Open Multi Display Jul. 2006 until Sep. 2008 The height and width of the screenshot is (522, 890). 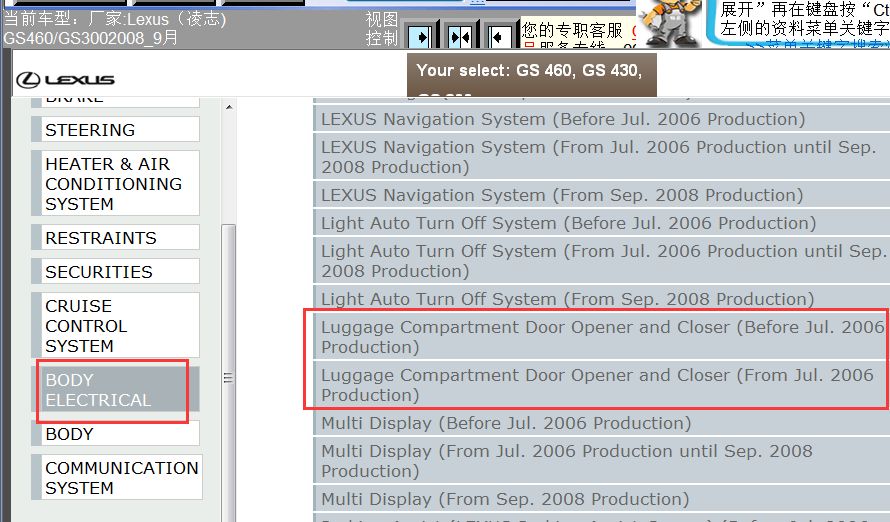(x=602, y=461)
